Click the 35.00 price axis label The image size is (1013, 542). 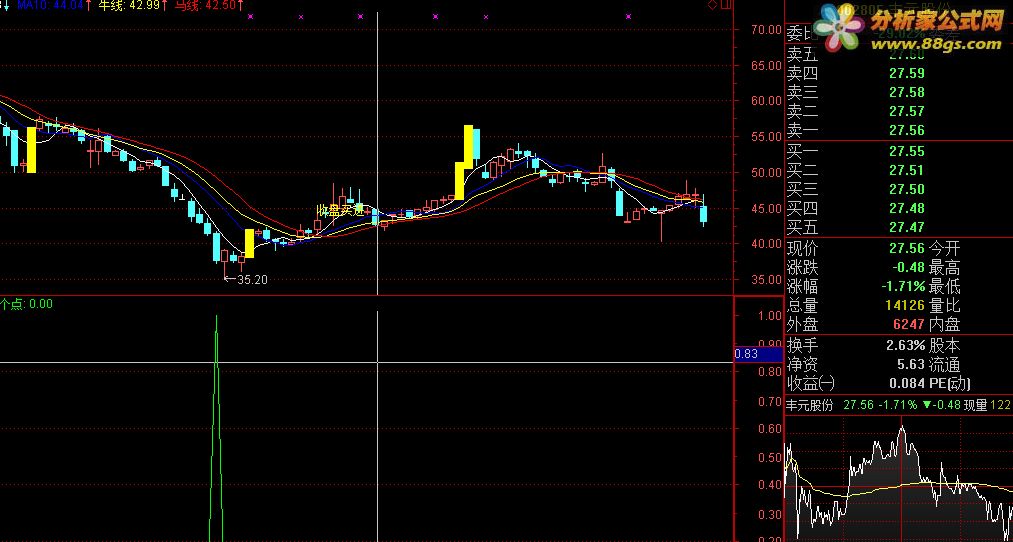pyautogui.click(x=767, y=280)
